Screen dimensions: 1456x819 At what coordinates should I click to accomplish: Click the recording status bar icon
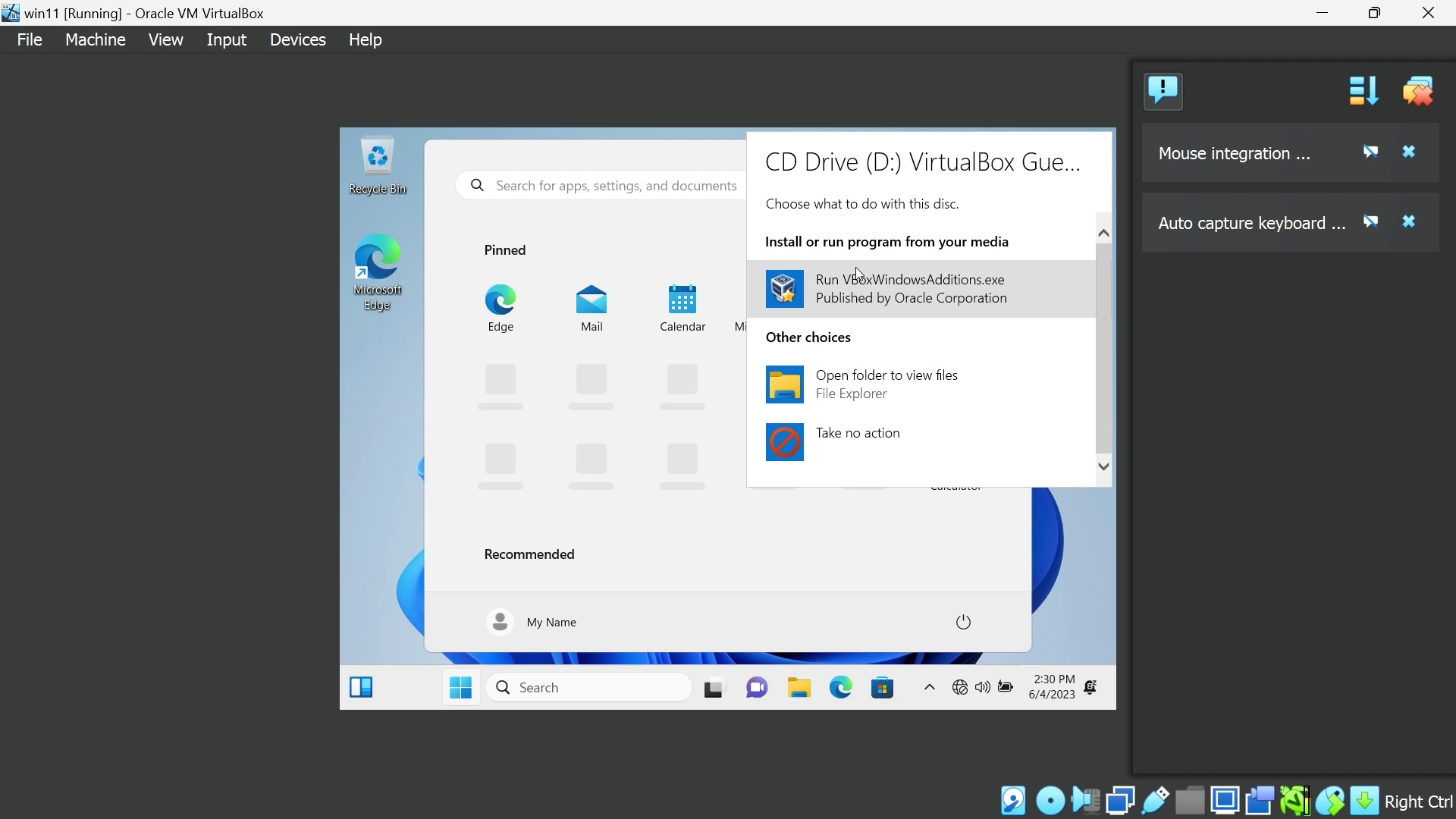[1260, 801]
